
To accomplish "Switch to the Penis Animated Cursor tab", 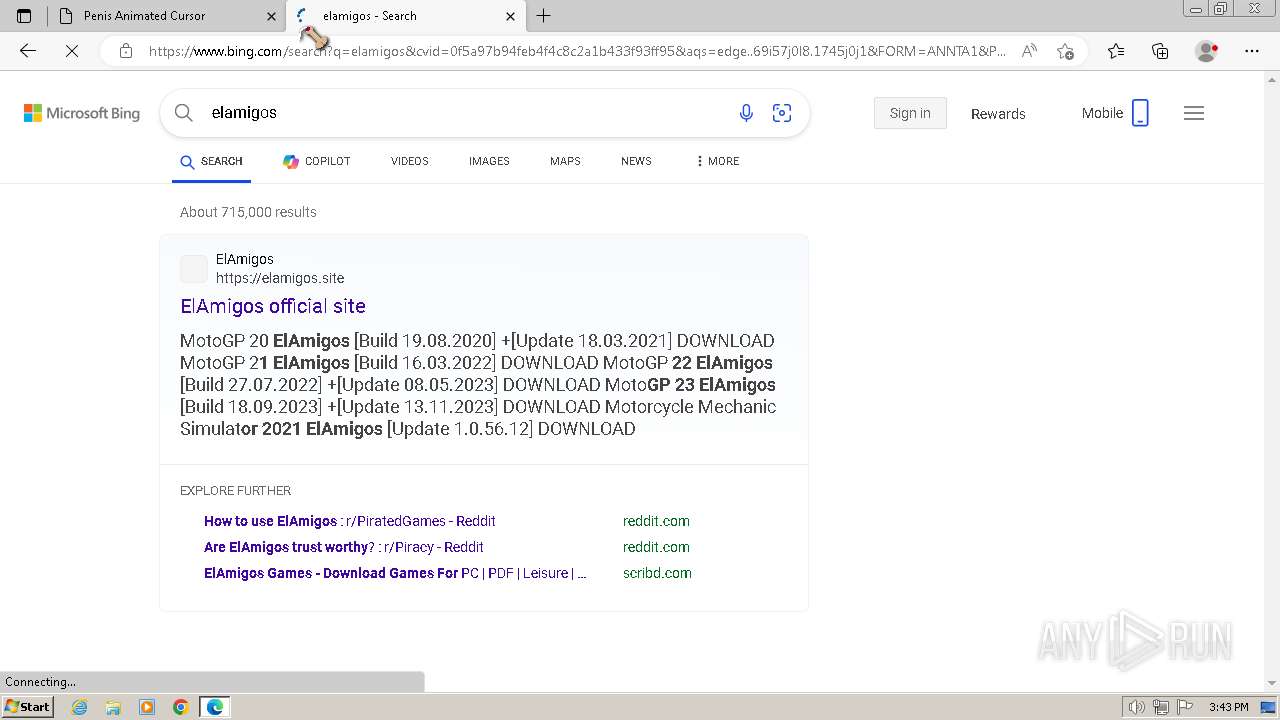I will click(x=167, y=16).
